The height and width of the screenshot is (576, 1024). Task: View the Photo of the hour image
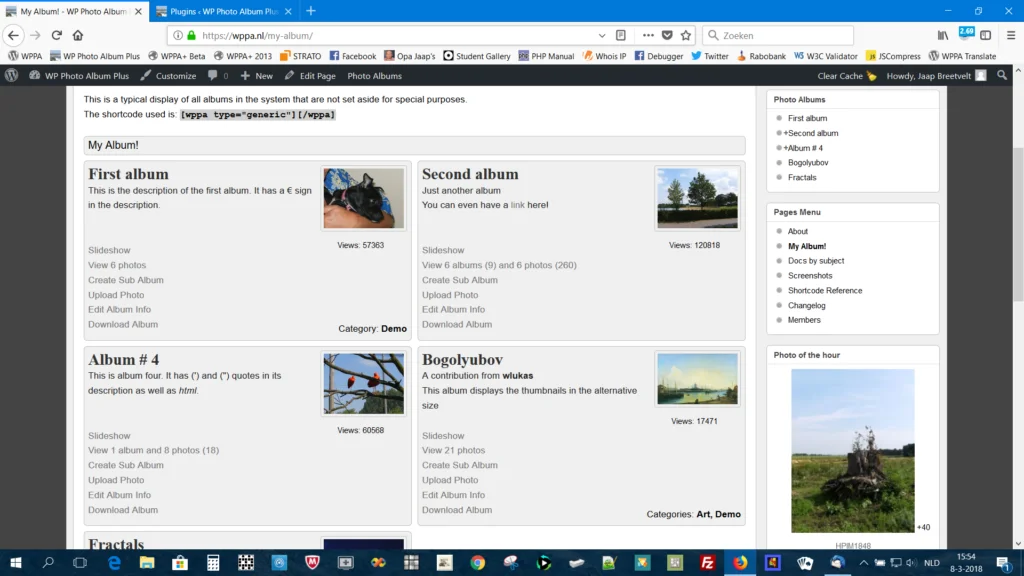coord(852,451)
